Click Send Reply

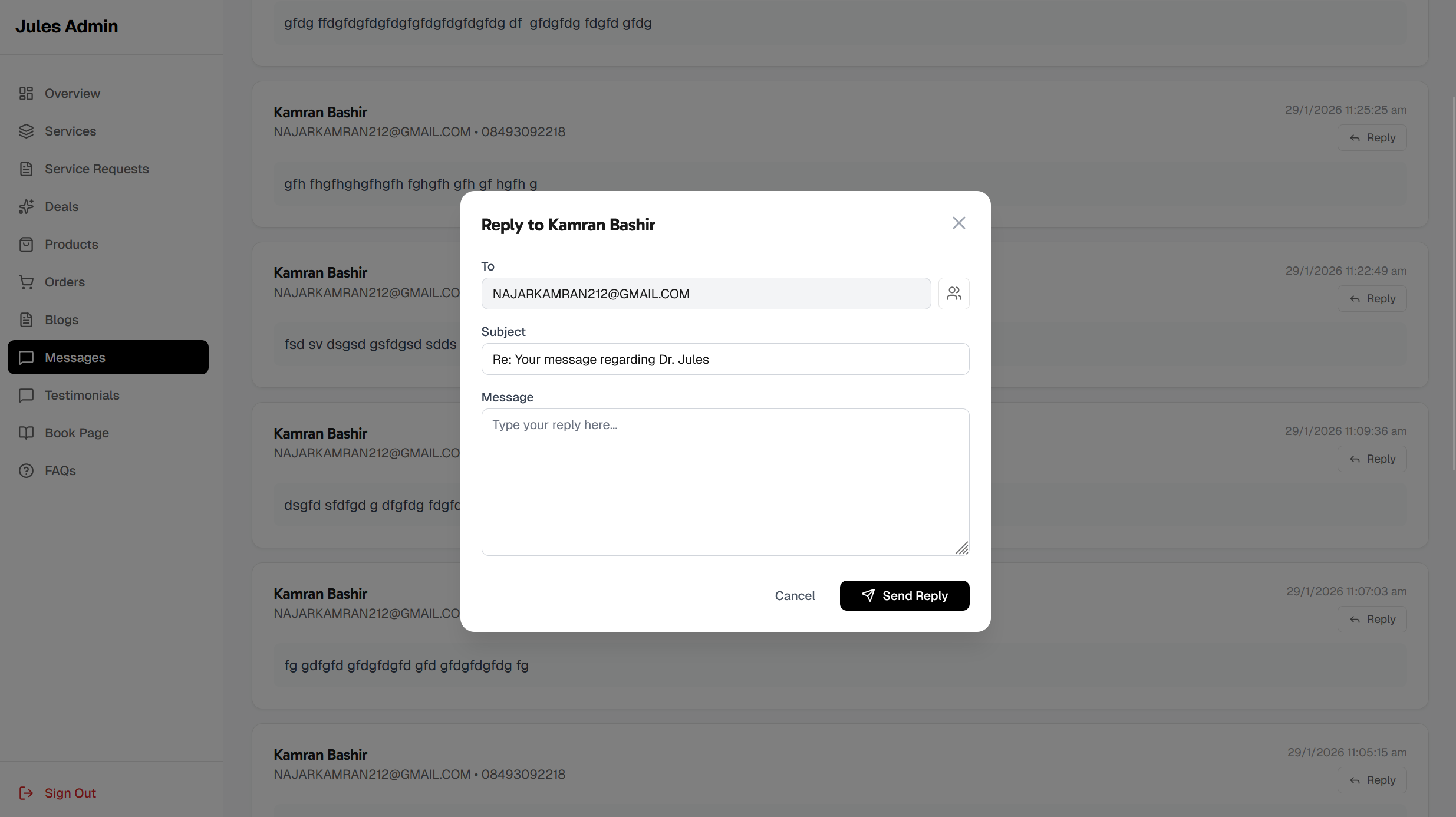(904, 595)
